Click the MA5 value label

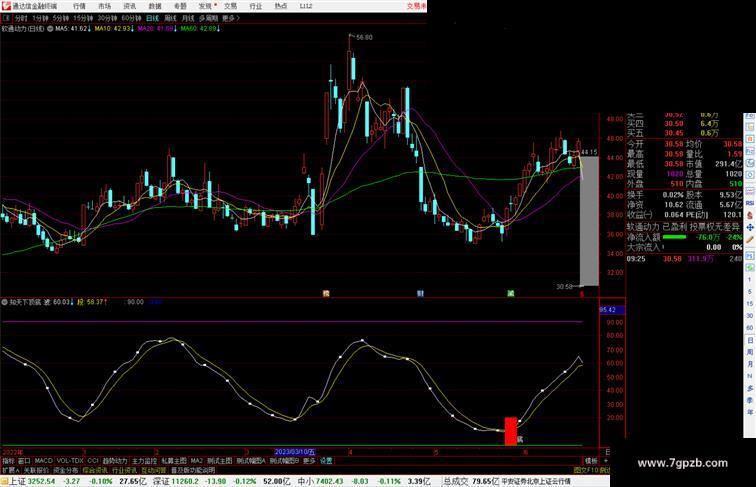pyautogui.click(x=72, y=29)
